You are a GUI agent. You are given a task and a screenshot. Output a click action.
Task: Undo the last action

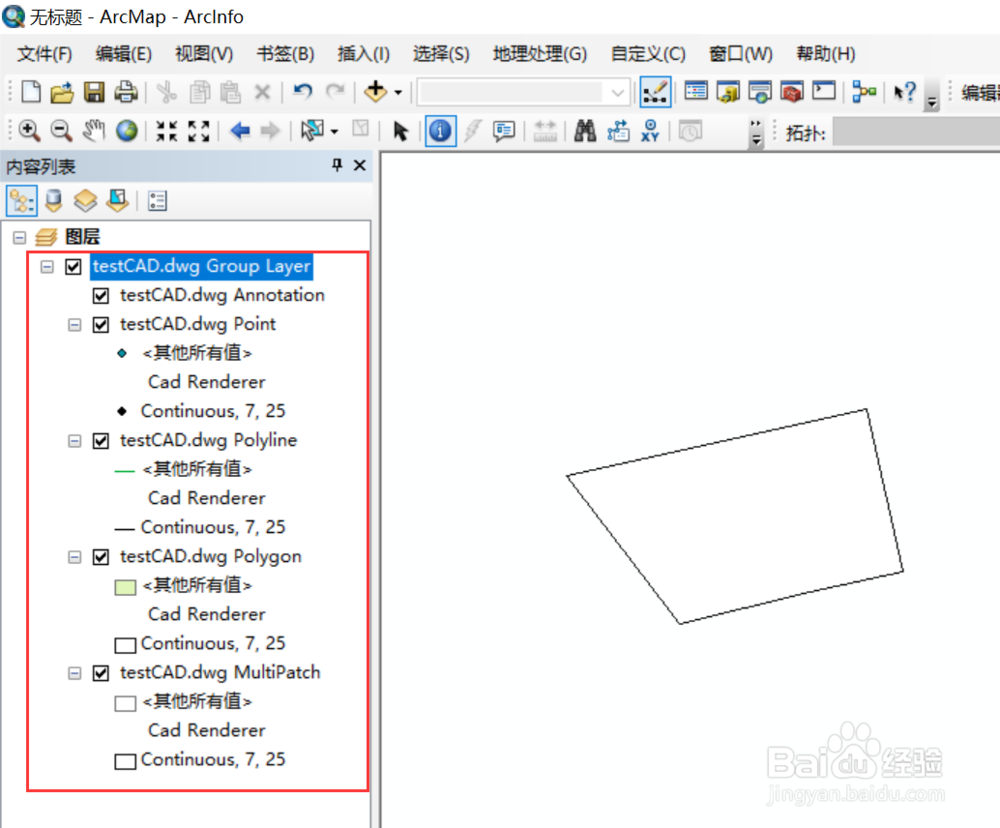pyautogui.click(x=303, y=92)
